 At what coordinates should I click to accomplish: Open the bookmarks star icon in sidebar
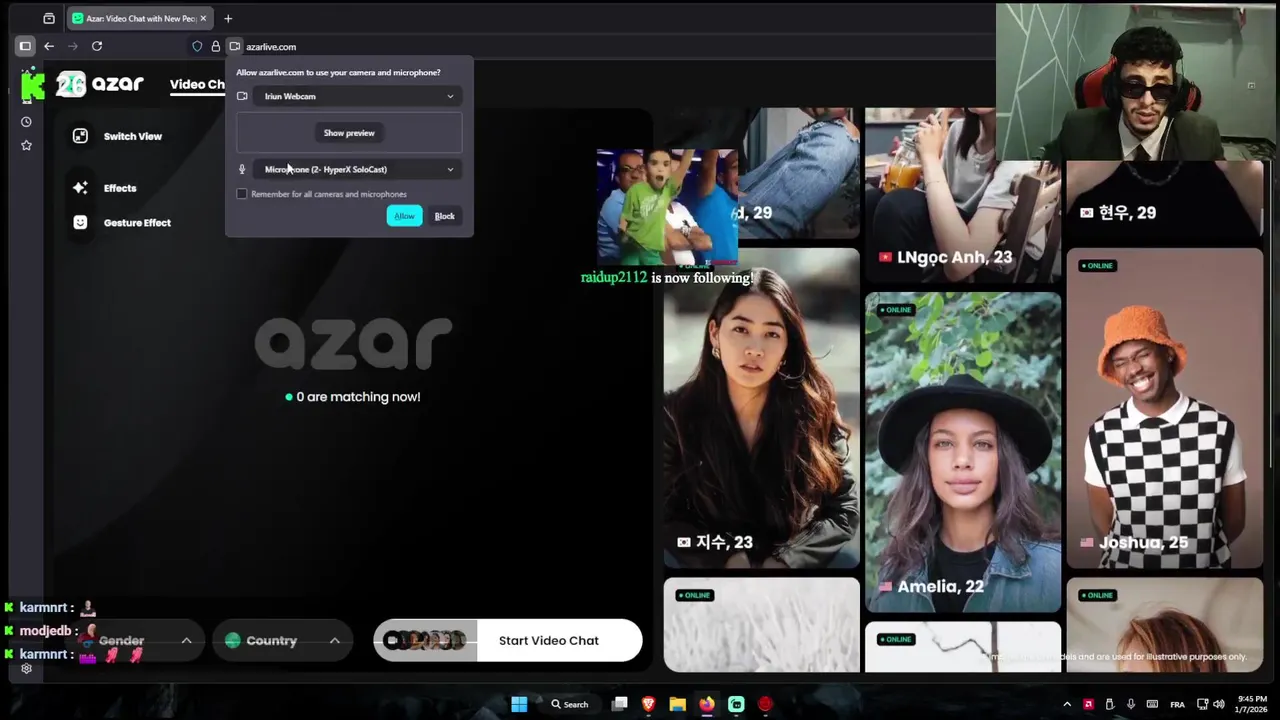coord(26,145)
